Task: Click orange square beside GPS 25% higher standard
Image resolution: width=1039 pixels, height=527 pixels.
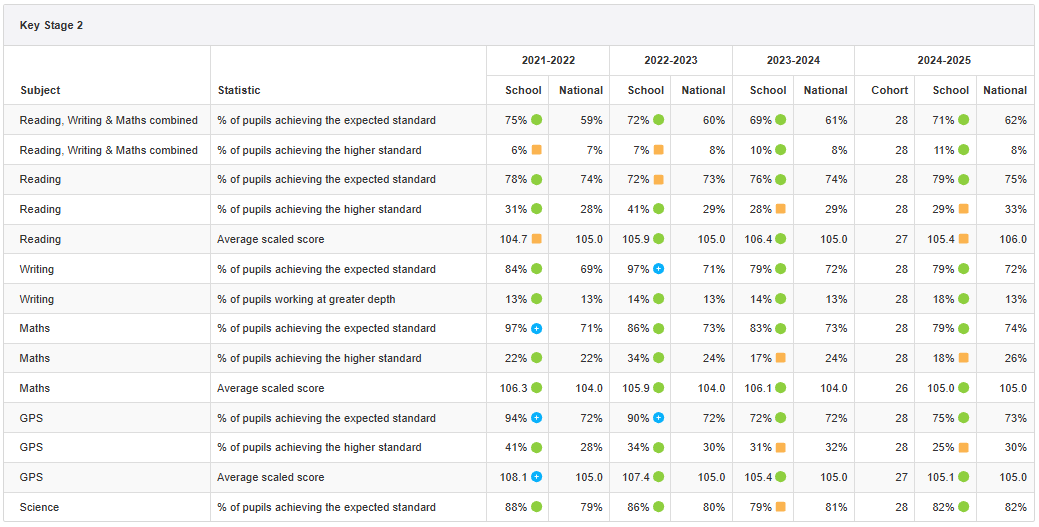Action: 964,447
